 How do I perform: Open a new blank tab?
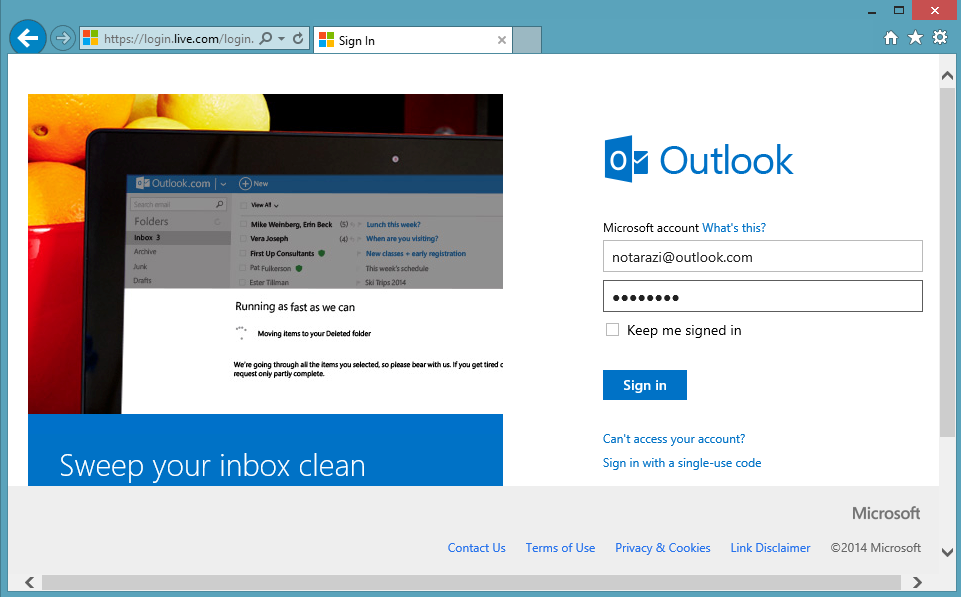(x=526, y=40)
